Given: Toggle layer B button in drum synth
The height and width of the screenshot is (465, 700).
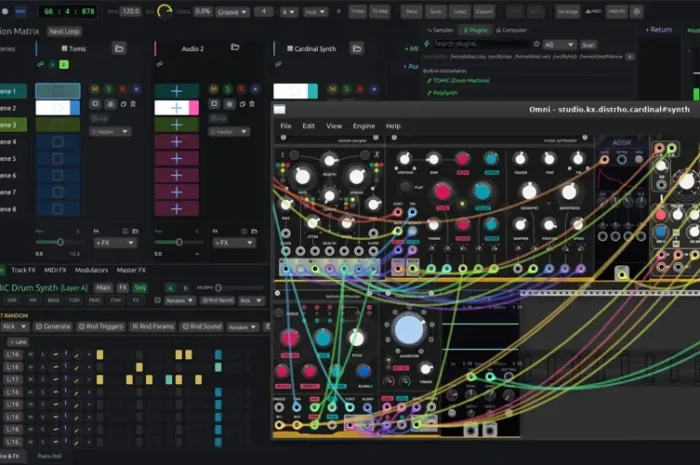Looking at the screenshot, I should (x=185, y=288).
